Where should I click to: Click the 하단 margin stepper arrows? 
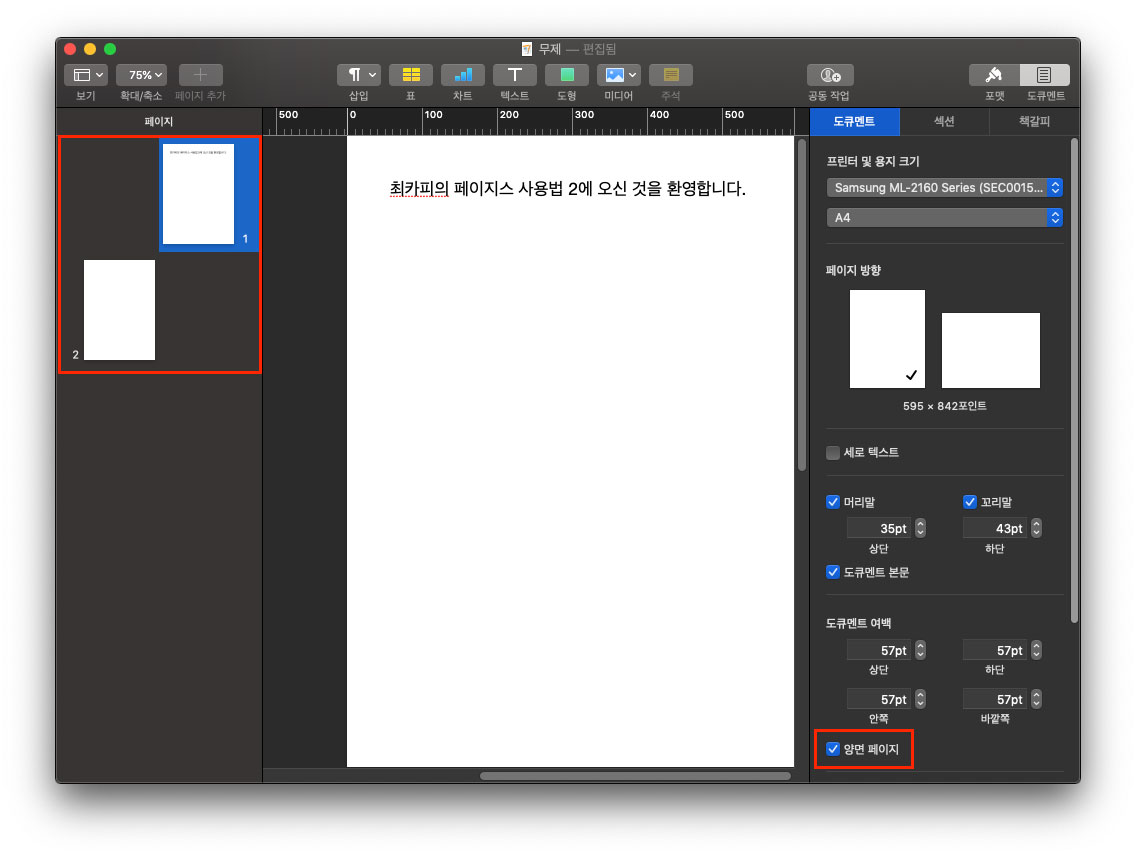click(1037, 651)
